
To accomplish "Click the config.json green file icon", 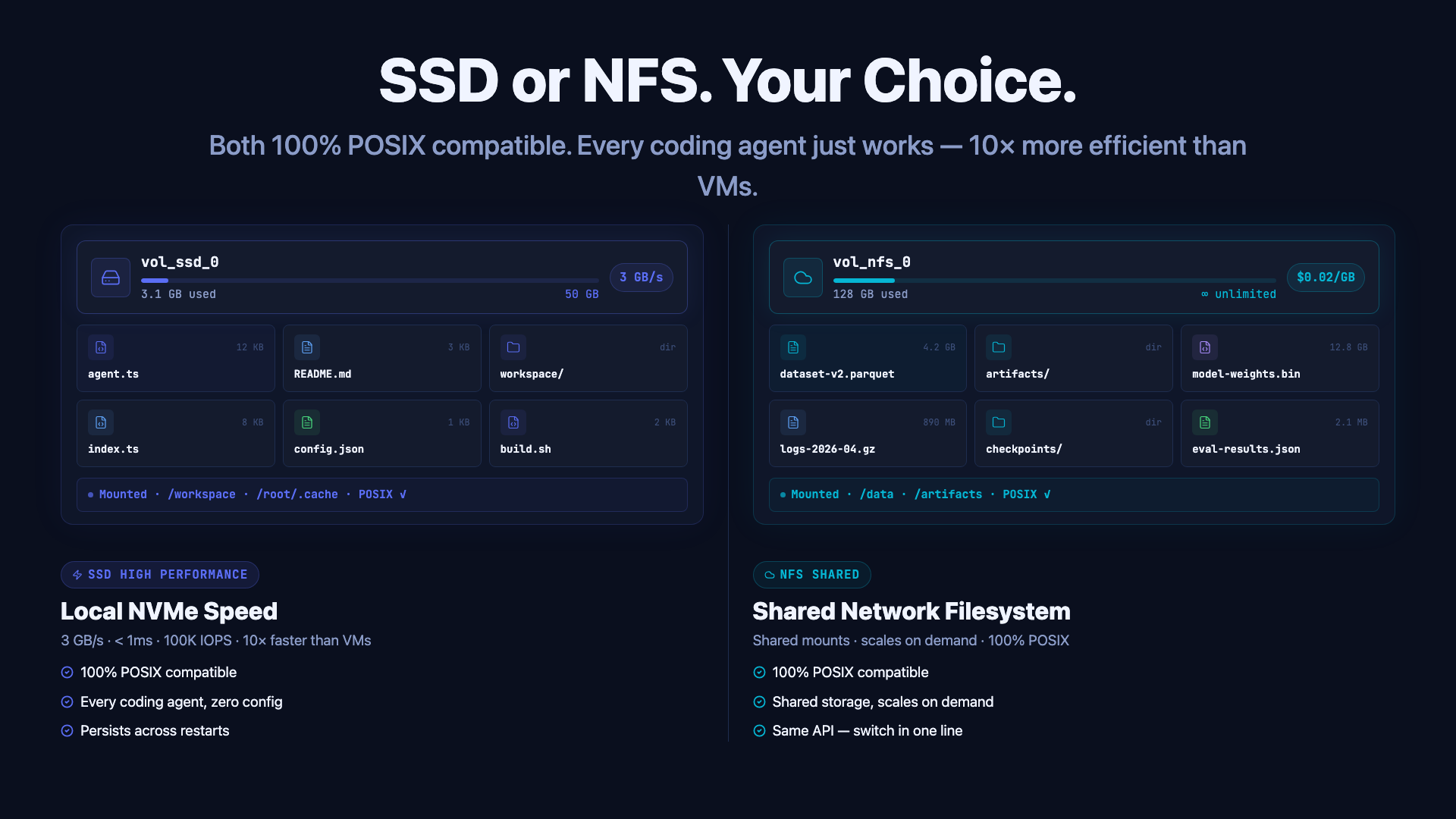I will [x=307, y=422].
